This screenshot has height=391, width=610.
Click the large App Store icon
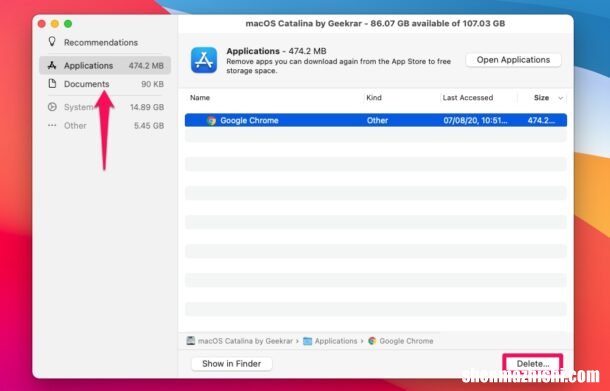tap(204, 60)
